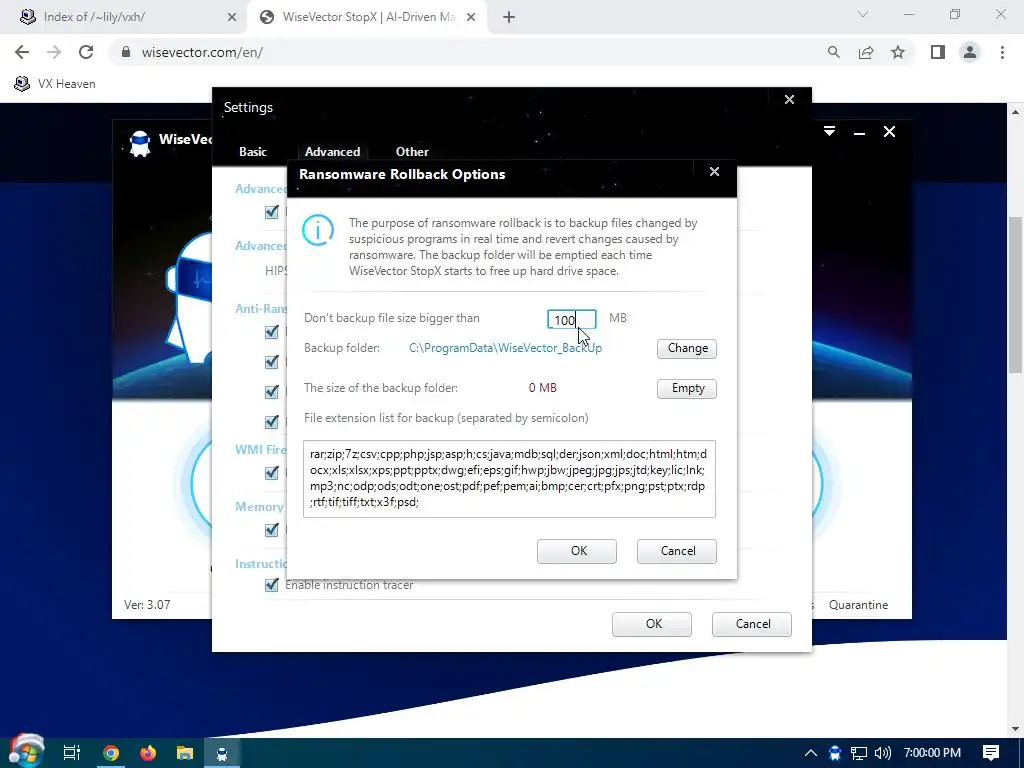Viewport: 1024px width, 768px height.
Task: Reload the wisevector.com page
Action: [x=86, y=52]
